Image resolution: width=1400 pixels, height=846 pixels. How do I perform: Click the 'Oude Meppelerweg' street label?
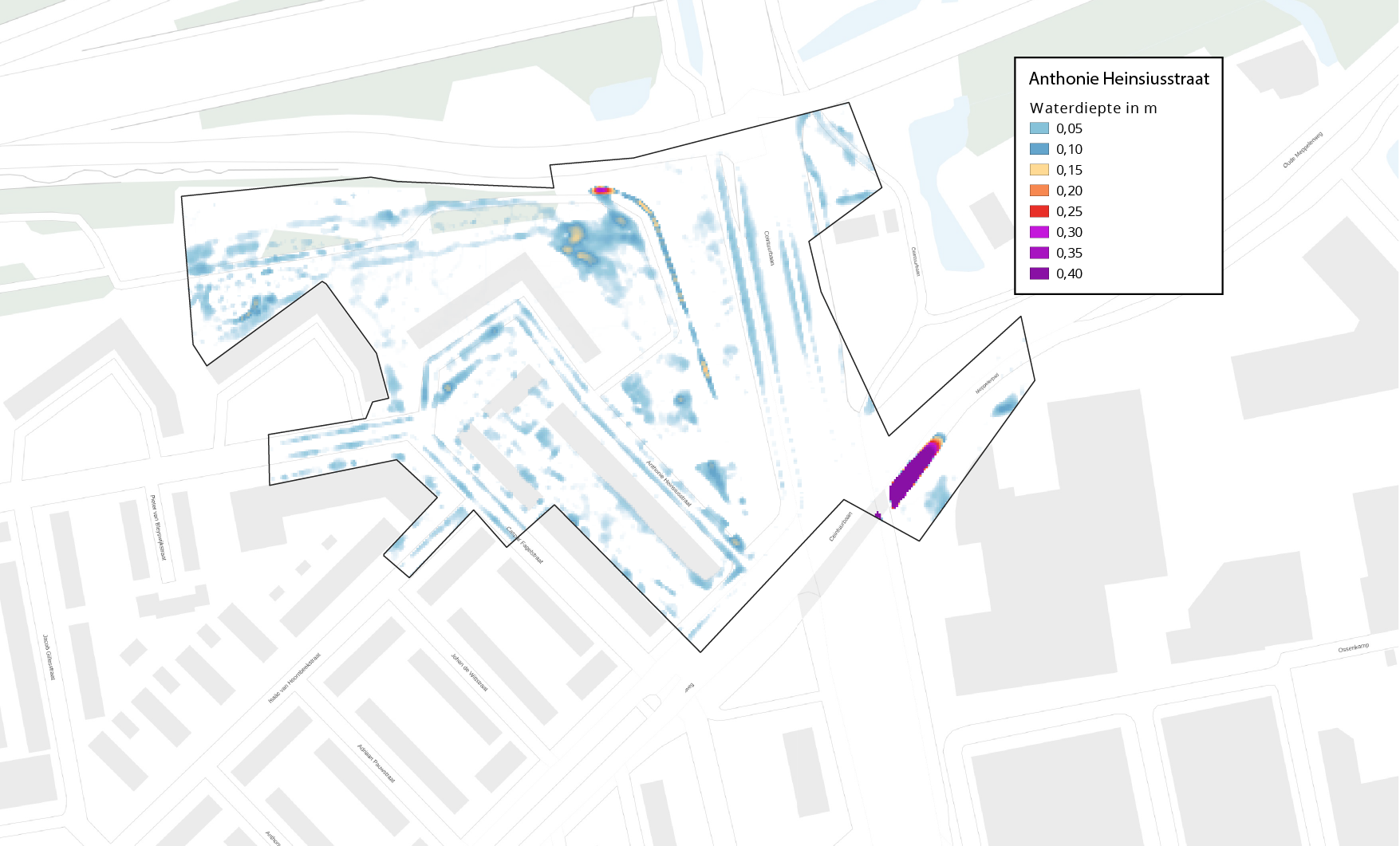coord(1303,150)
